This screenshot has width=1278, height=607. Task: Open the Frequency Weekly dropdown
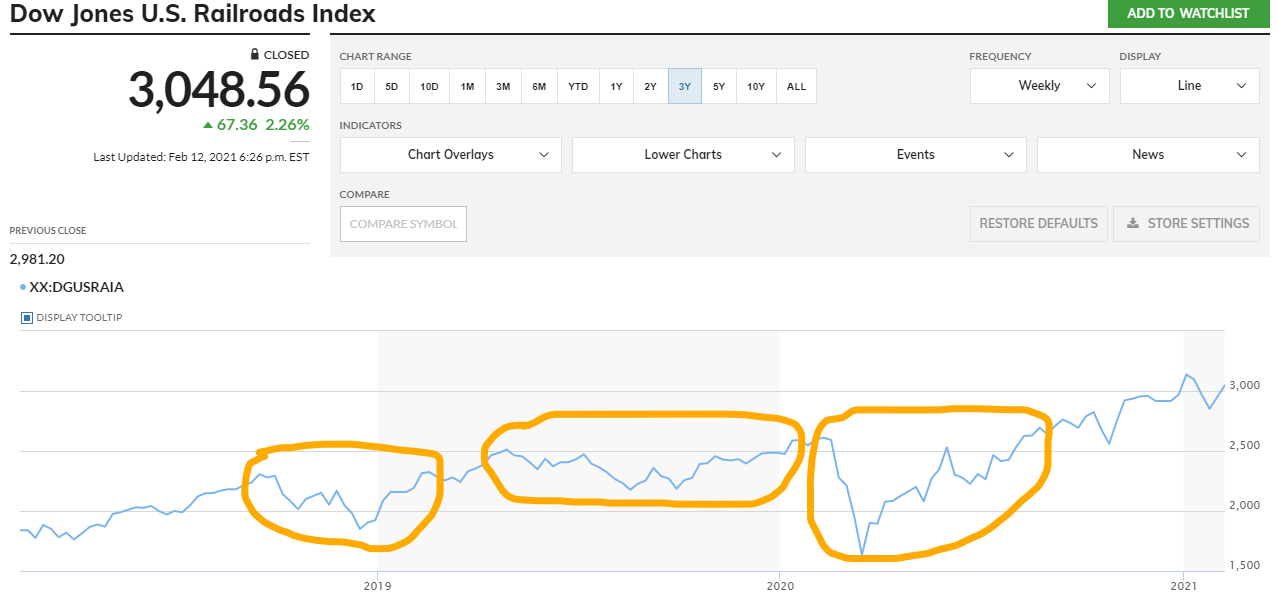coord(1039,86)
